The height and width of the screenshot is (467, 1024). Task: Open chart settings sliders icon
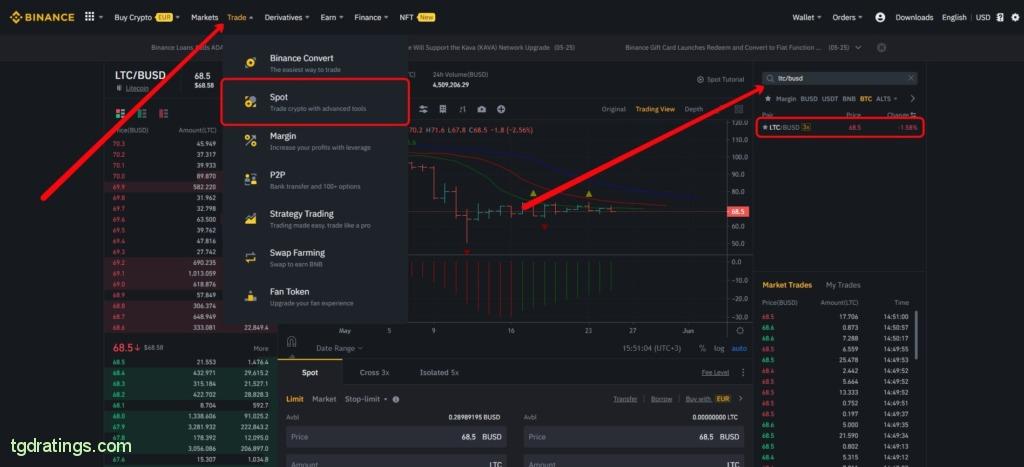coord(423,109)
